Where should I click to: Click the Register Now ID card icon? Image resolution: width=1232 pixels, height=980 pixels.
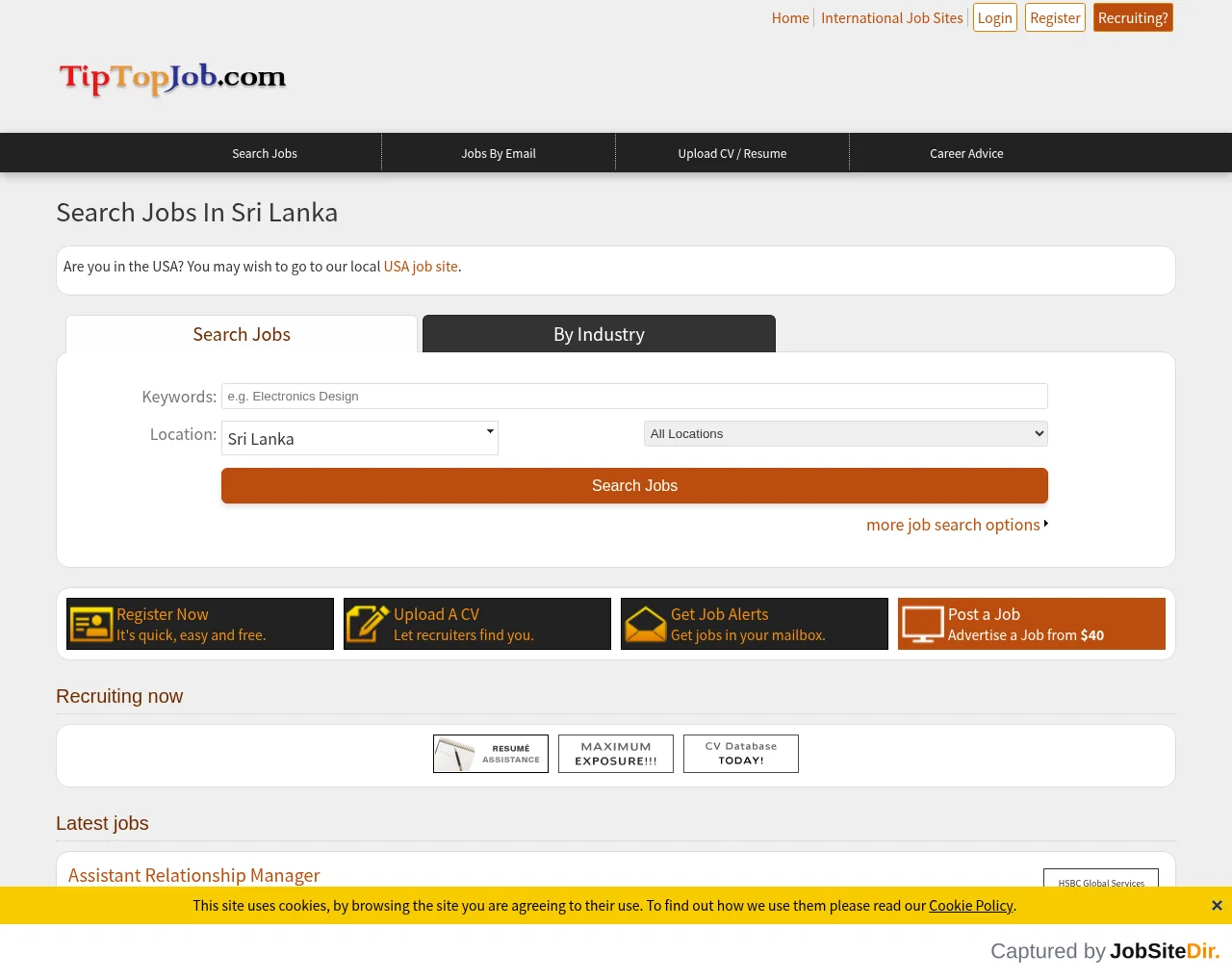pyautogui.click(x=91, y=624)
